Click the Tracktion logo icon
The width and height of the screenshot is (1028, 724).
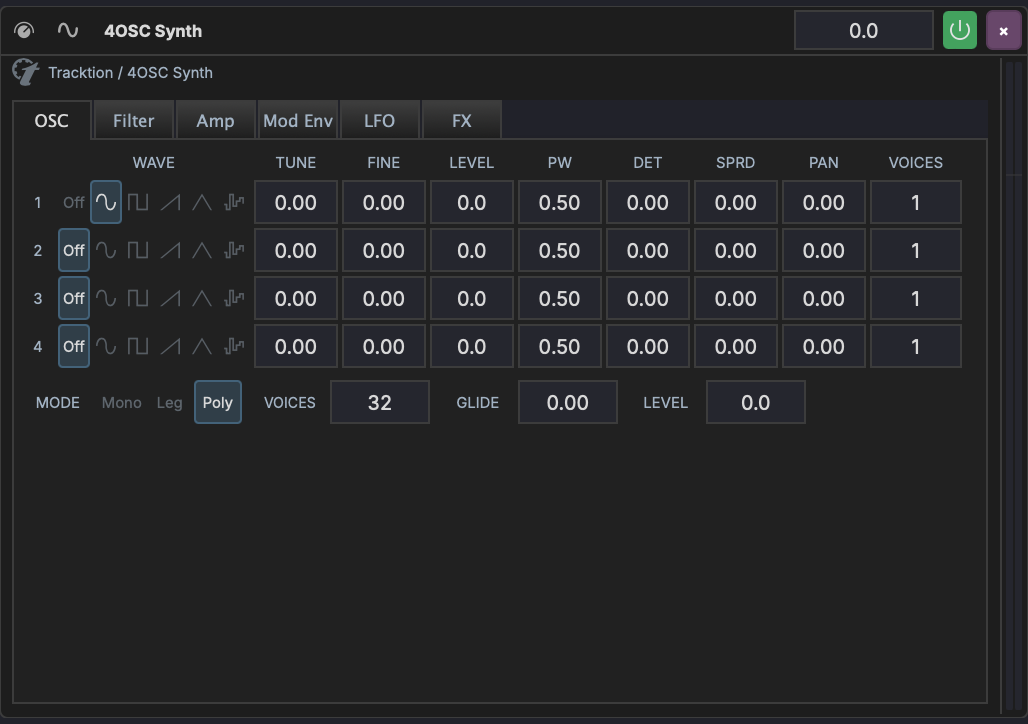coord(25,72)
